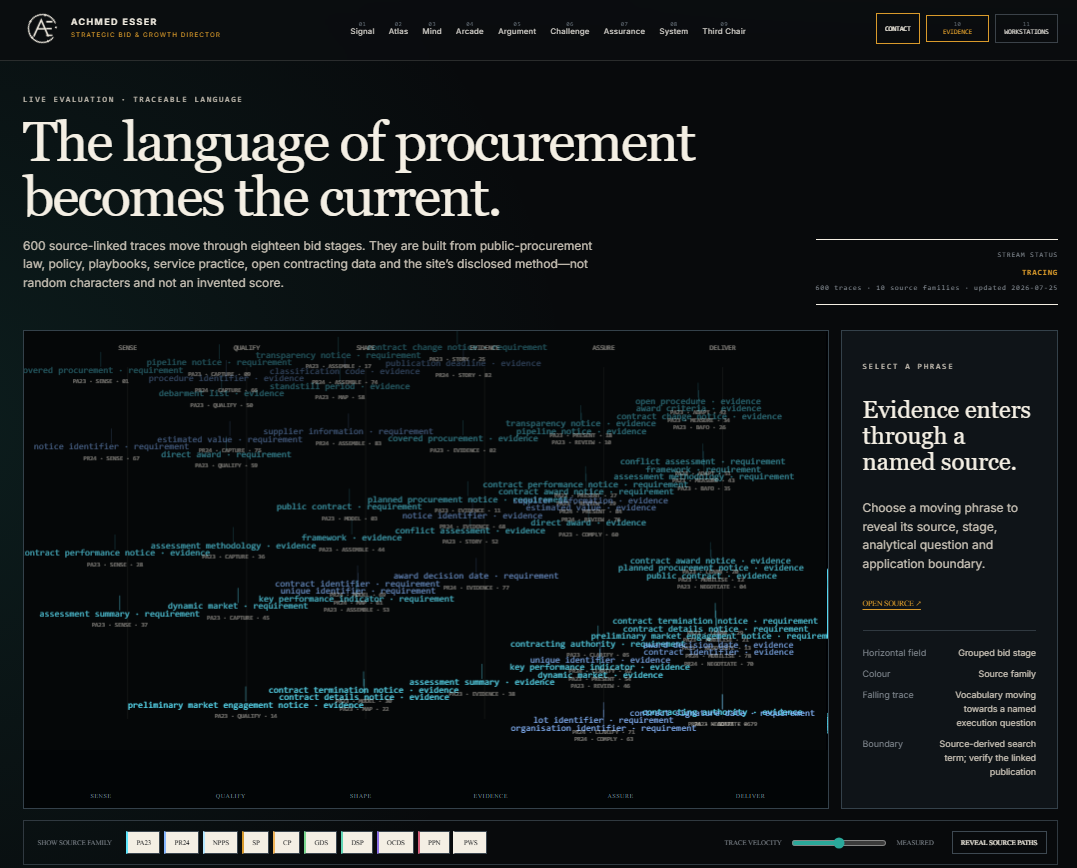The width and height of the screenshot is (1077, 868).
Task: Adjust the Trace Velocity slider handle
Action: tap(839, 843)
